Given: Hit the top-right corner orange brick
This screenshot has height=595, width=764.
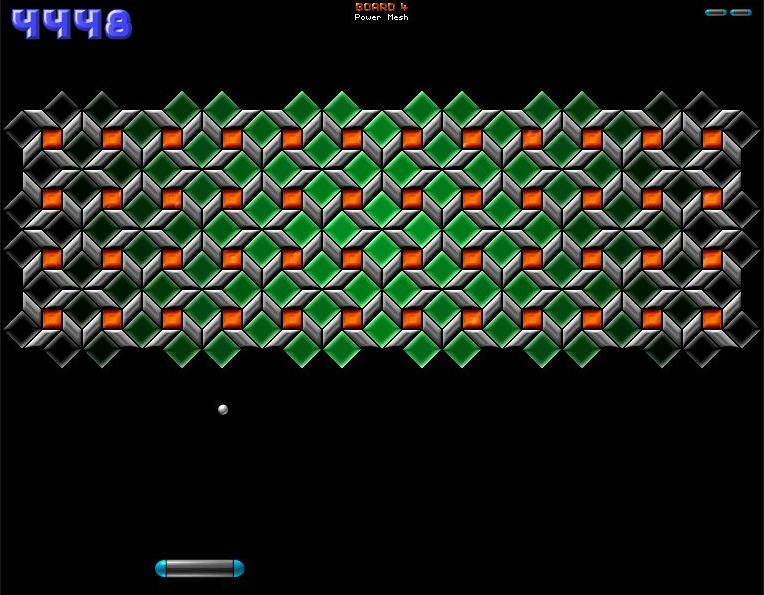Looking at the screenshot, I should click(x=712, y=138).
